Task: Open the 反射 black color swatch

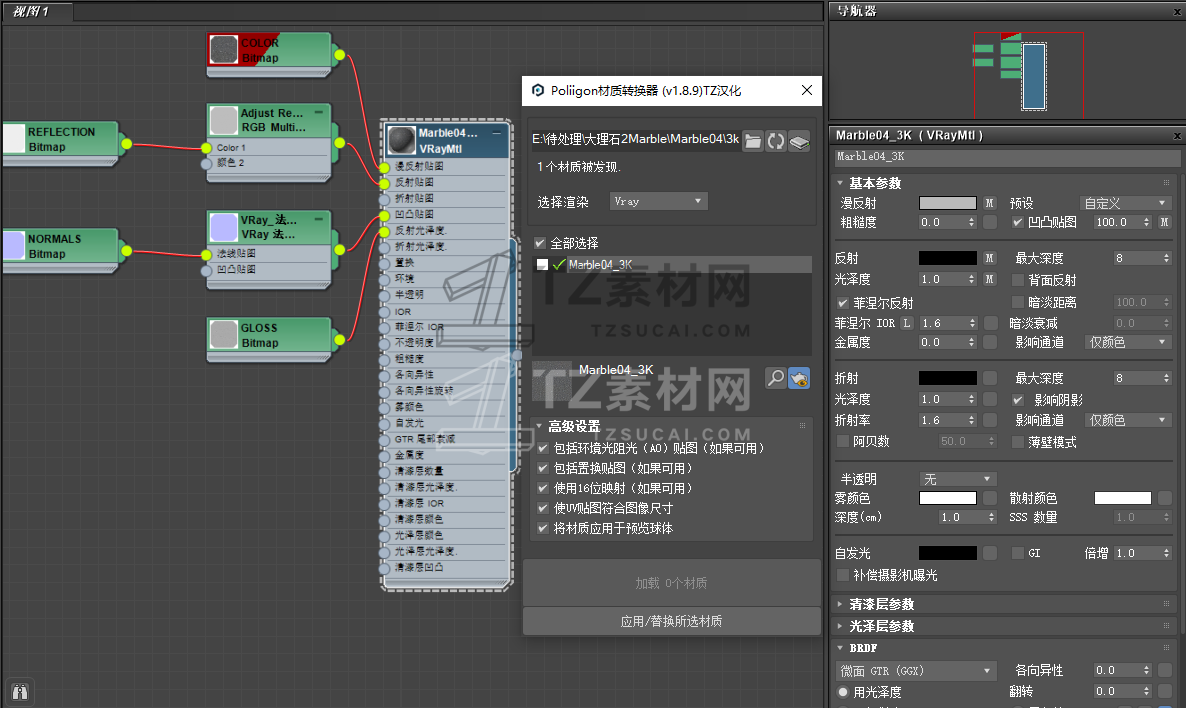Action: tap(948, 258)
